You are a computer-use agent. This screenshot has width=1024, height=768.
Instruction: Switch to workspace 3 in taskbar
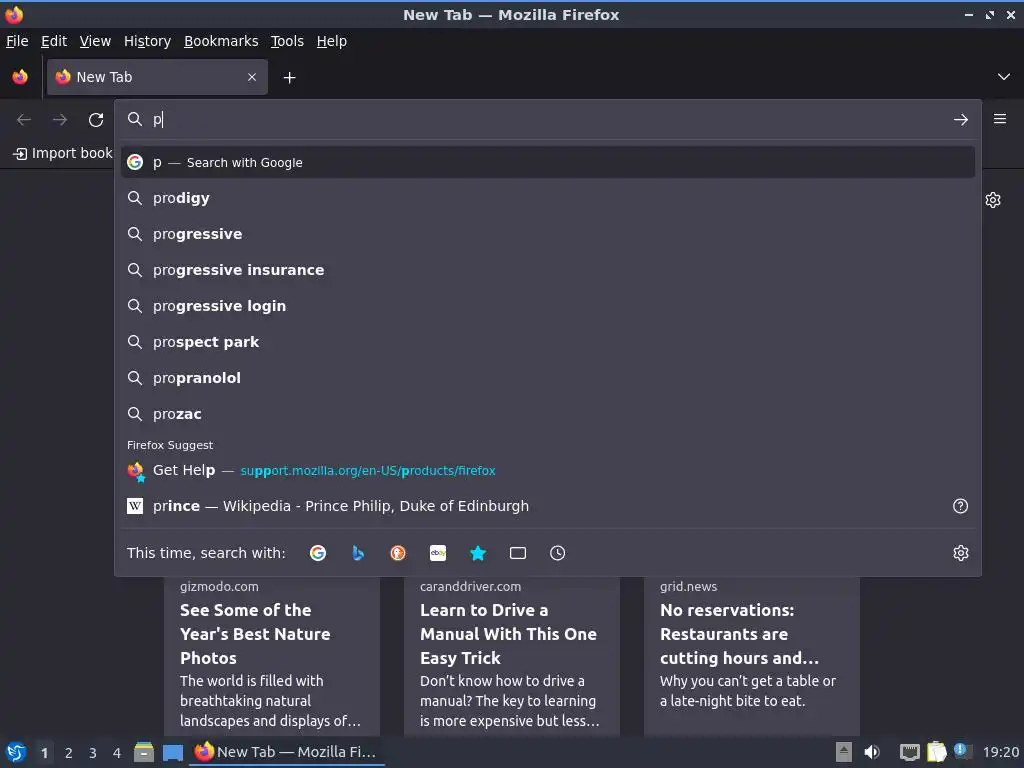[x=93, y=753]
